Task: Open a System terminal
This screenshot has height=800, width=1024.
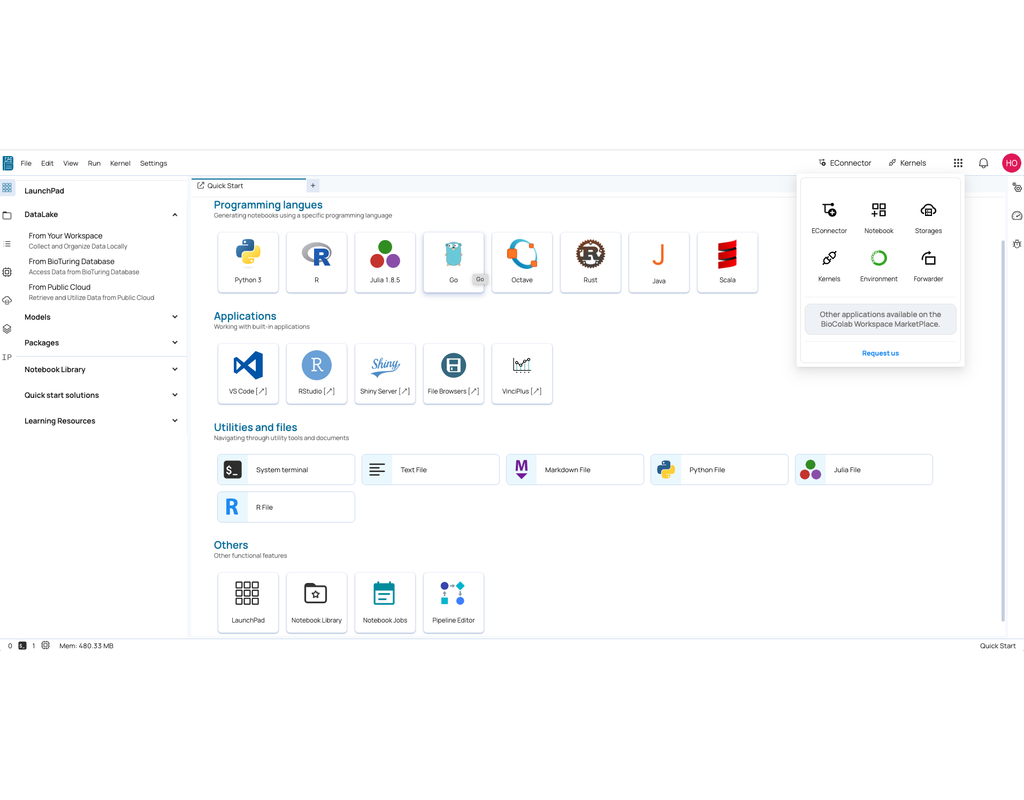Action: (285, 469)
